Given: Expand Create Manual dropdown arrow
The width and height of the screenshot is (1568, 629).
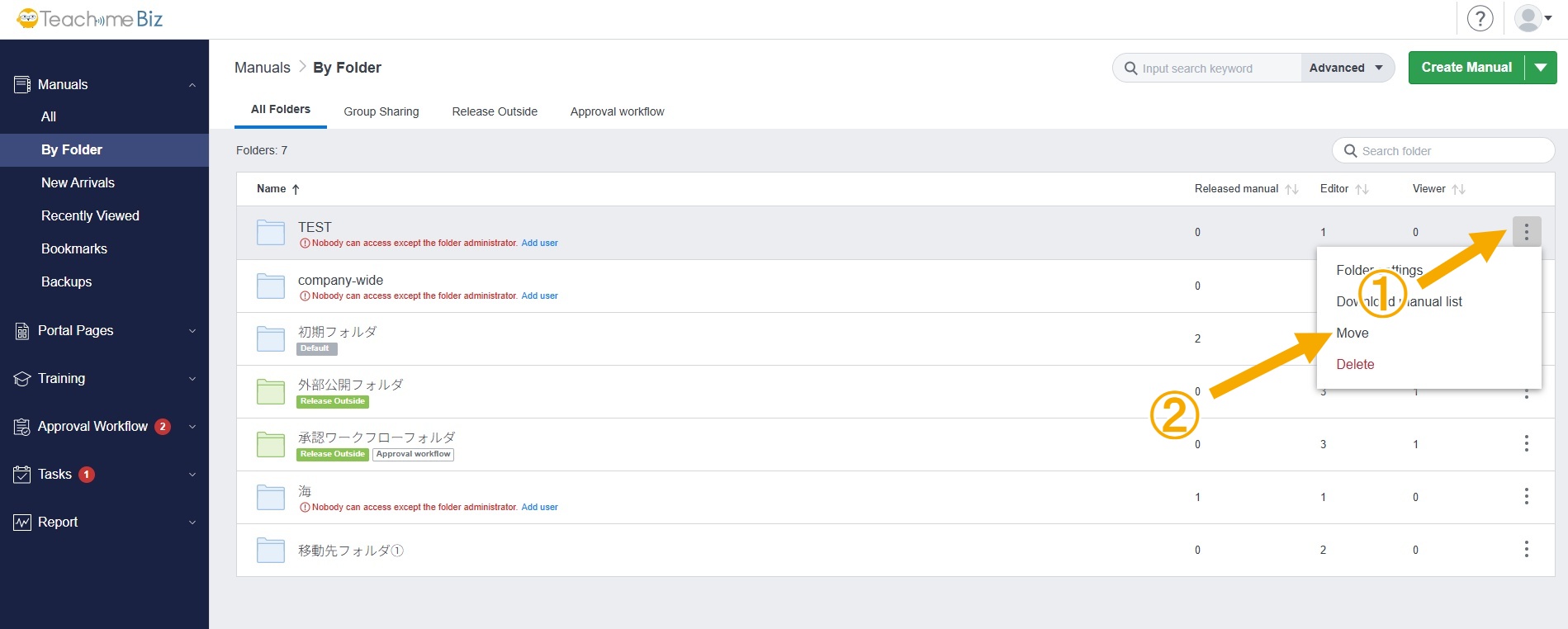Looking at the screenshot, I should [x=1541, y=68].
